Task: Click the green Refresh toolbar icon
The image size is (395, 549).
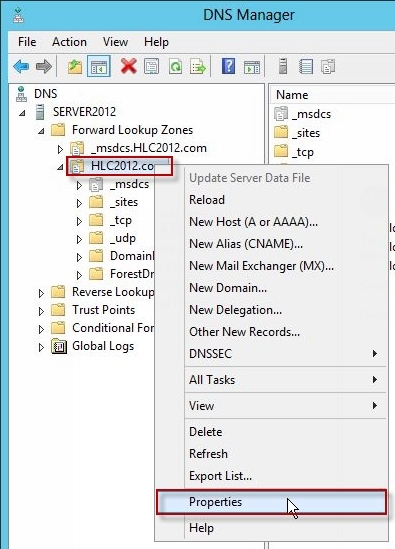Action: coord(175,66)
